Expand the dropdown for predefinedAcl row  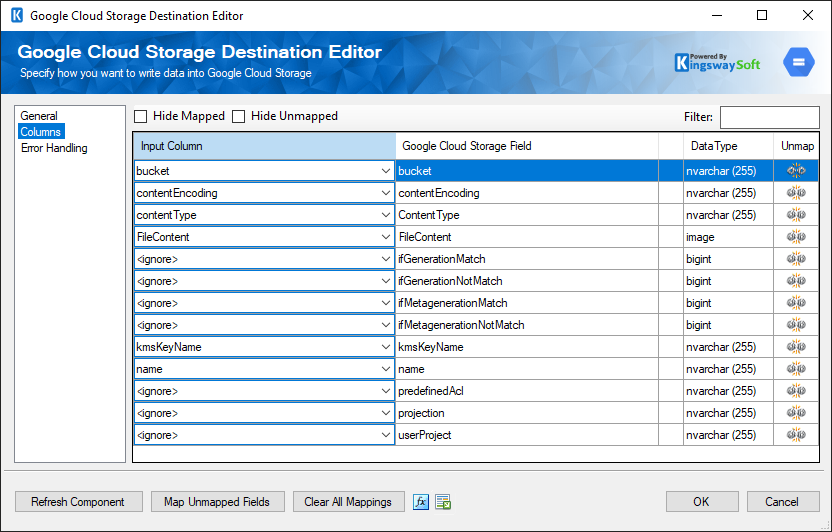pyautogui.click(x=386, y=391)
